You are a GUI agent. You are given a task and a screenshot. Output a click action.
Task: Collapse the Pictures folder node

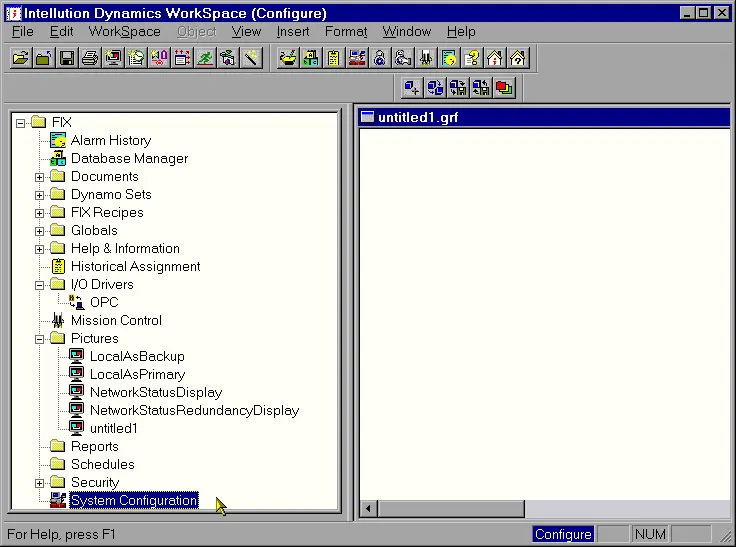pos(39,339)
